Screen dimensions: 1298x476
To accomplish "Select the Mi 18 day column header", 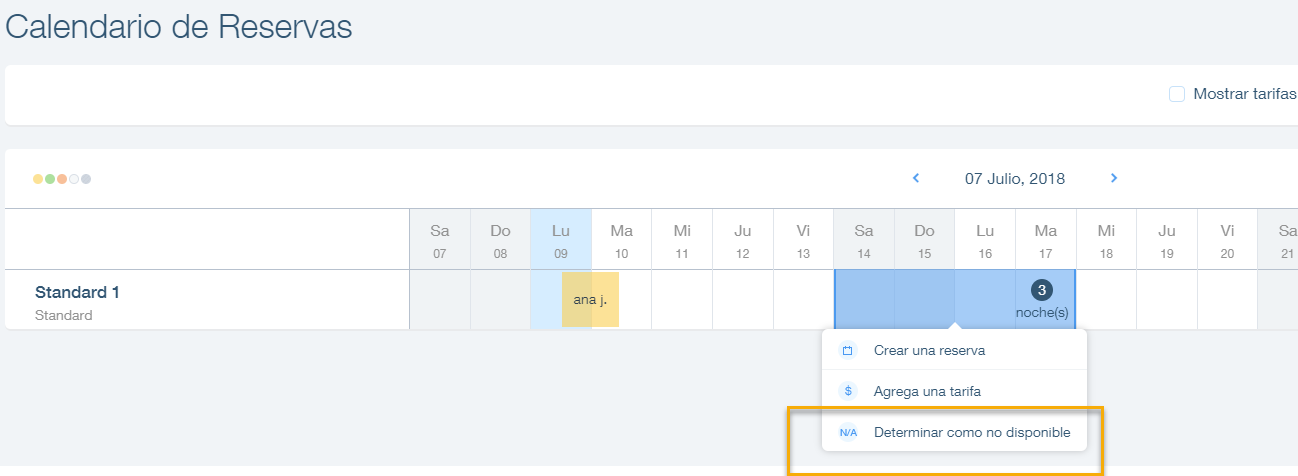I will point(1106,240).
